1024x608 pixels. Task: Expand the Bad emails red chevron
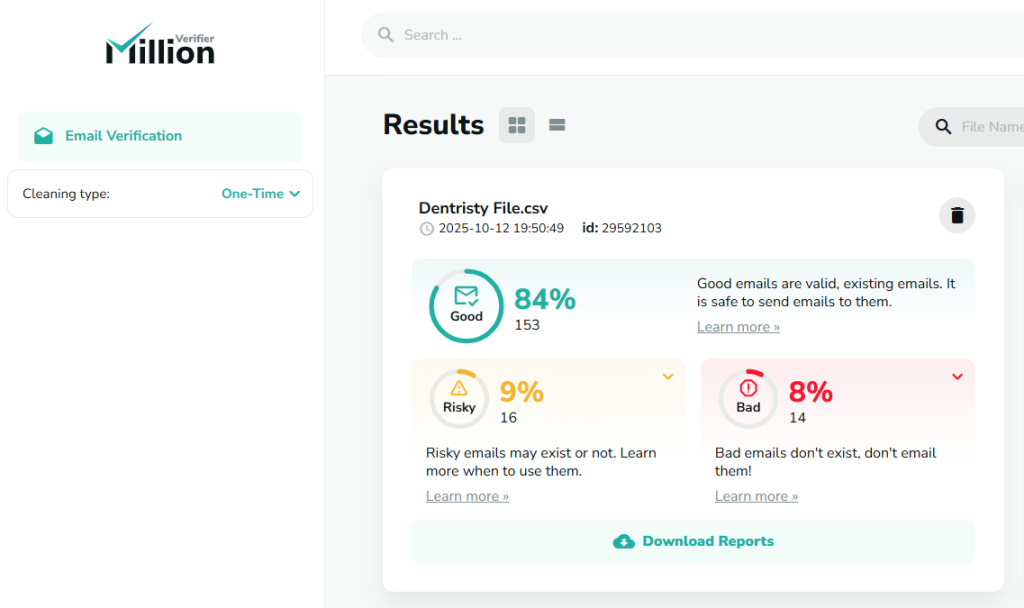pos(957,377)
